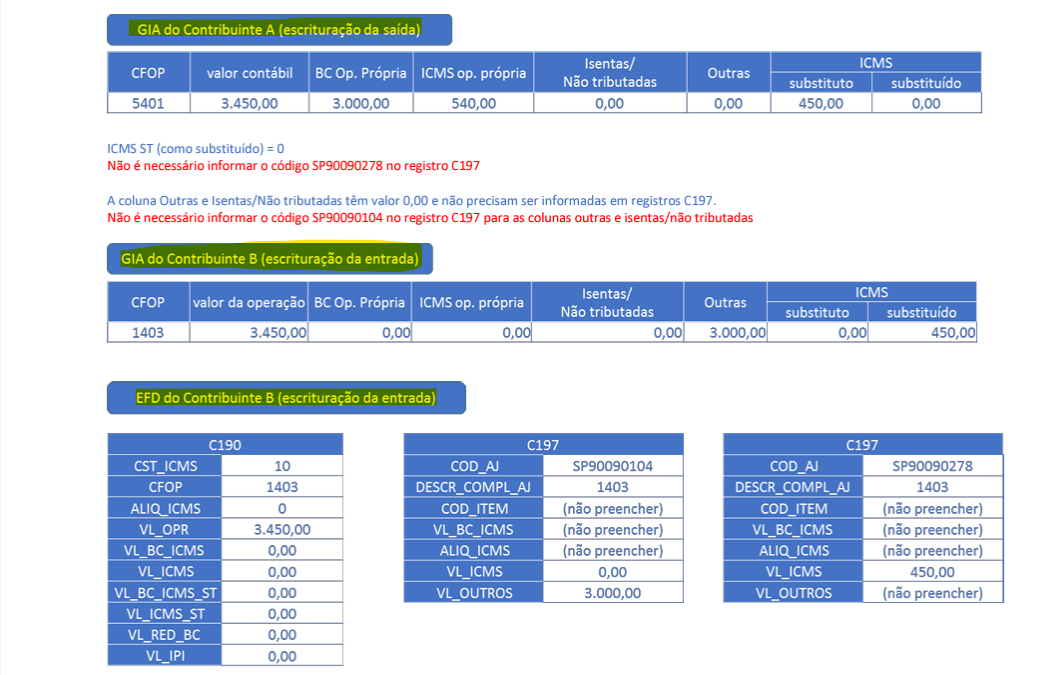
Task: Click the COD_ITEM label in the SP90090104 C197 table
Action: tap(474, 508)
